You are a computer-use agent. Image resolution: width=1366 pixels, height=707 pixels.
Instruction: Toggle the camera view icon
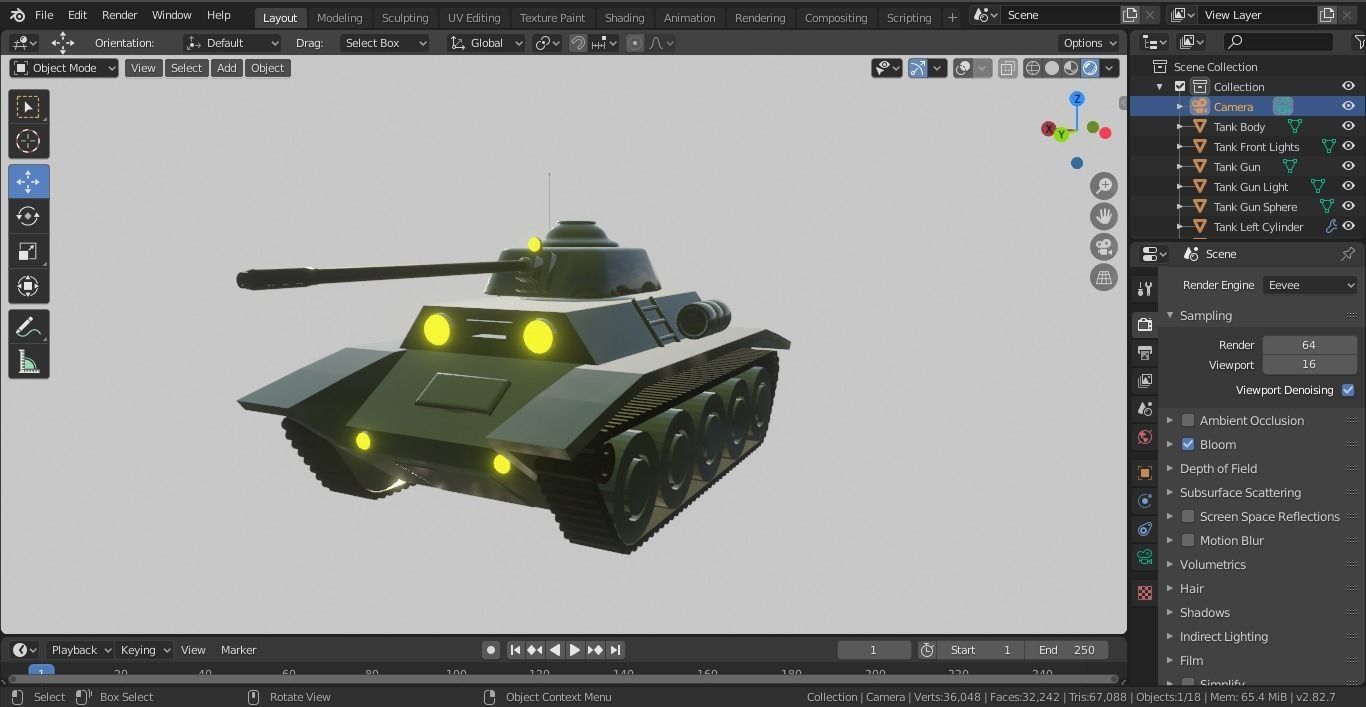point(1104,247)
